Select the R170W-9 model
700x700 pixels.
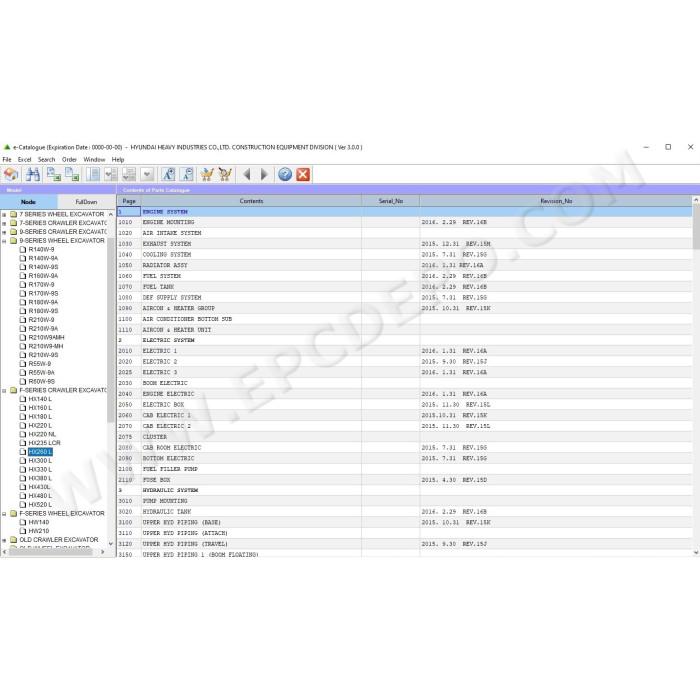pos(42,284)
